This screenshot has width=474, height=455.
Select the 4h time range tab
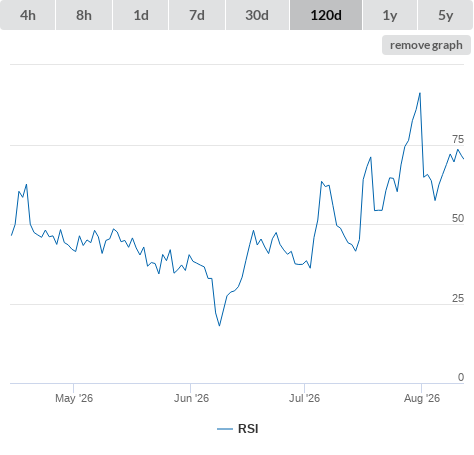tap(28, 15)
